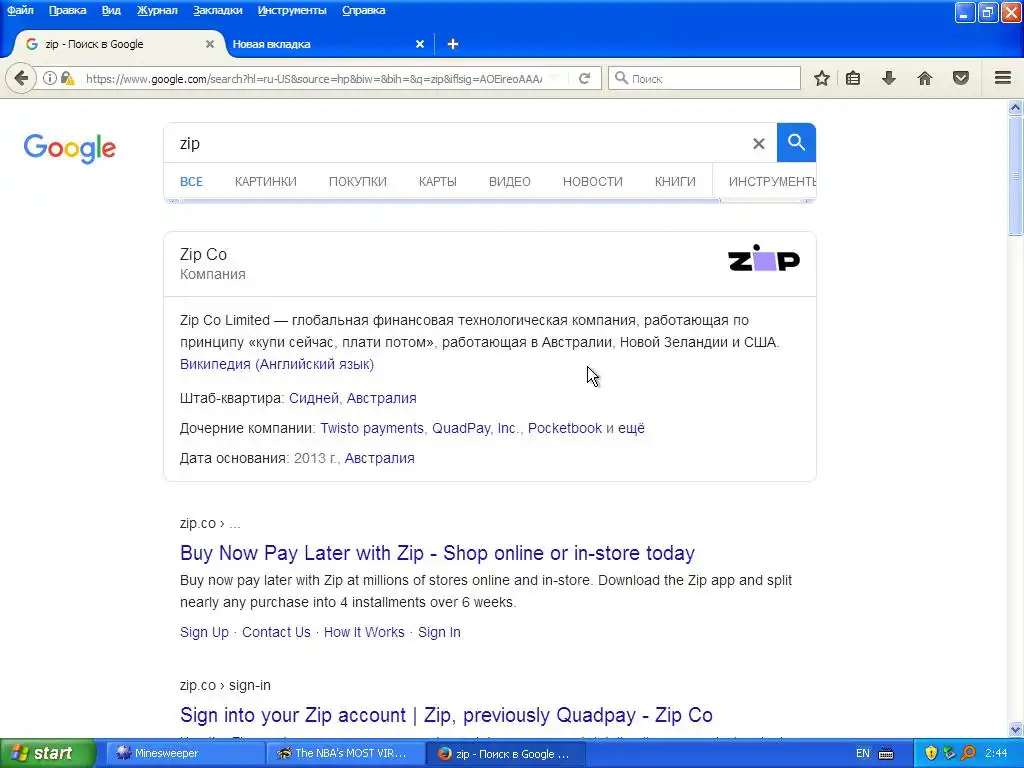Close the 'zip - Поиск в Google' tab
1024x768 pixels.
pyautogui.click(x=210, y=44)
